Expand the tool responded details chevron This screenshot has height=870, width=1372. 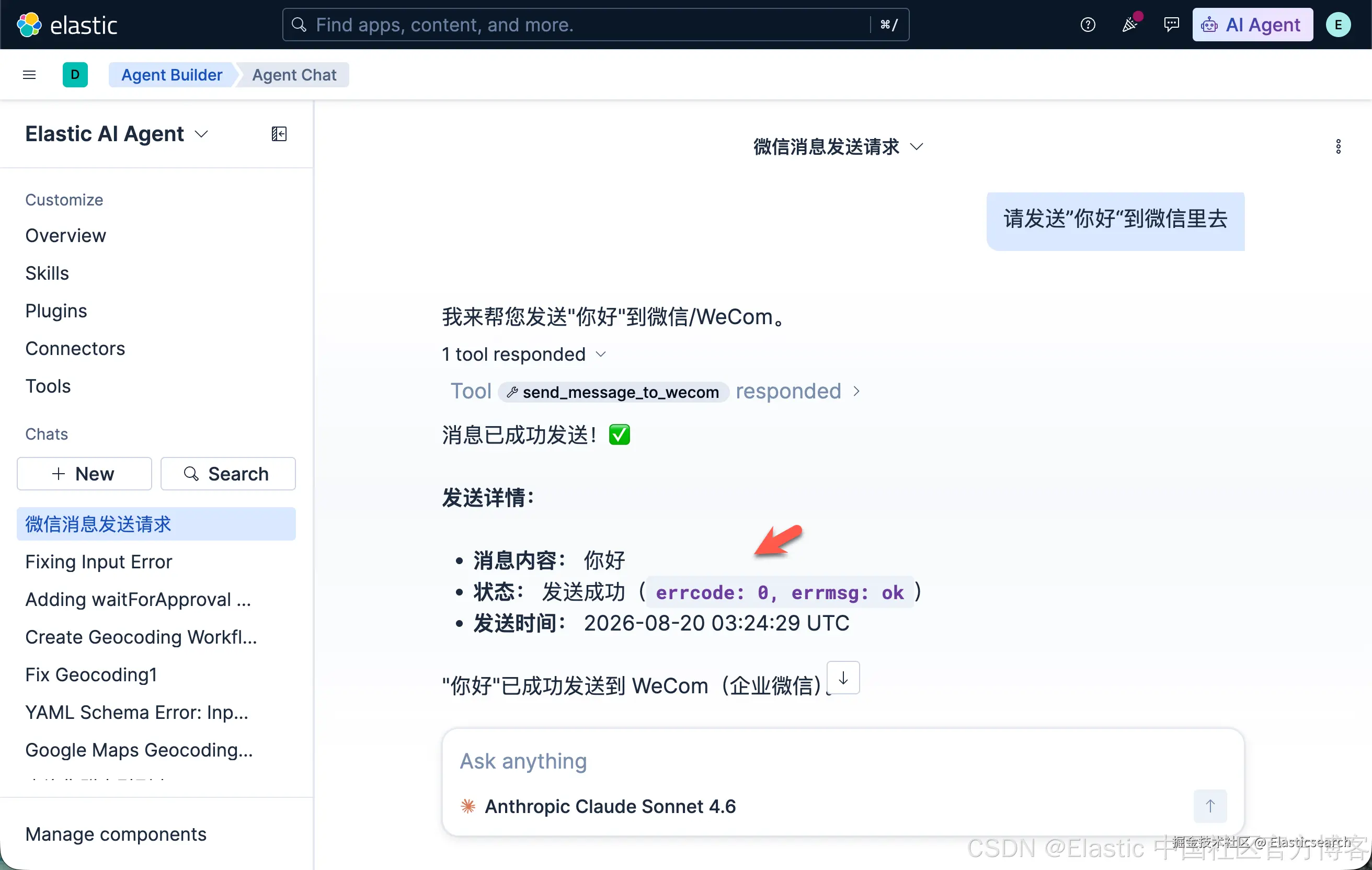tap(856, 392)
